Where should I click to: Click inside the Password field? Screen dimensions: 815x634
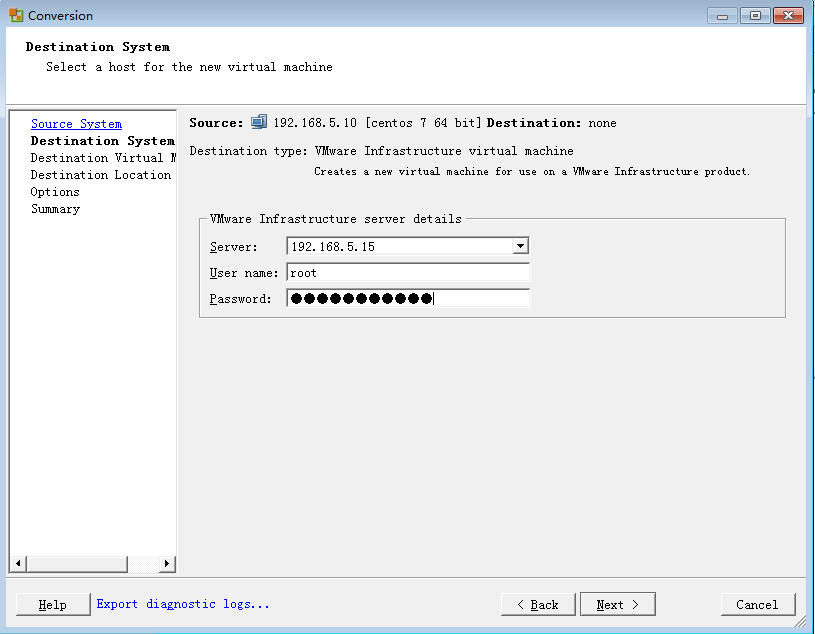pos(400,296)
